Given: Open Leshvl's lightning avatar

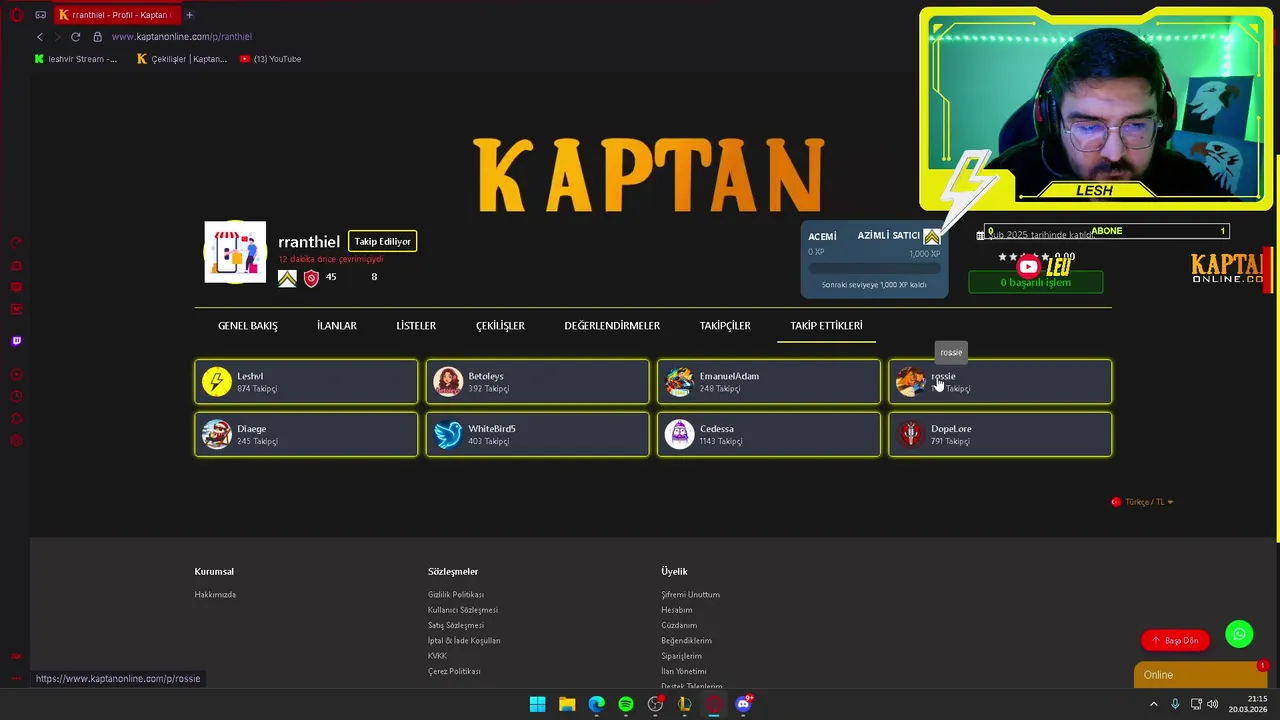Looking at the screenshot, I should coord(217,381).
